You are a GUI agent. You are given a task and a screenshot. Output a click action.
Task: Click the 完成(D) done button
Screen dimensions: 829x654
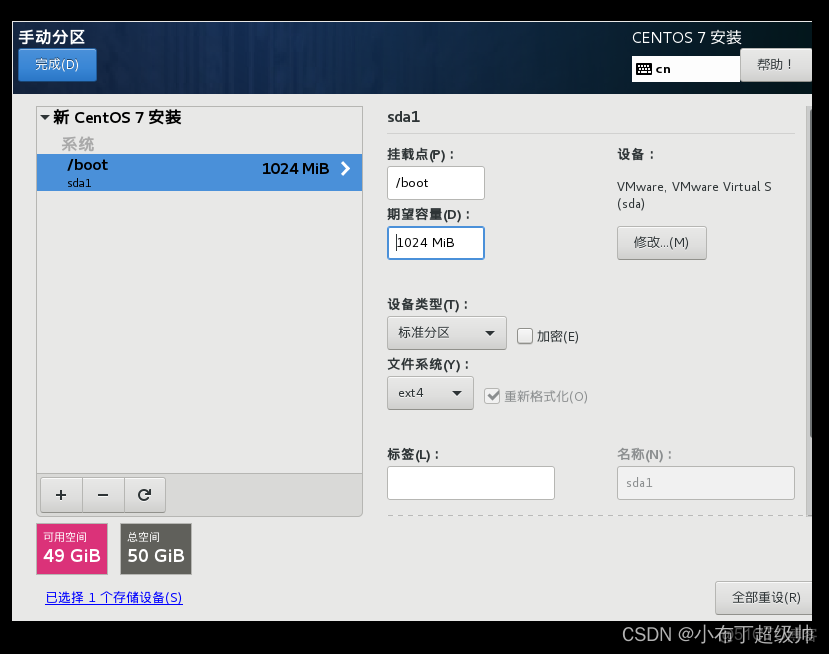[57, 64]
